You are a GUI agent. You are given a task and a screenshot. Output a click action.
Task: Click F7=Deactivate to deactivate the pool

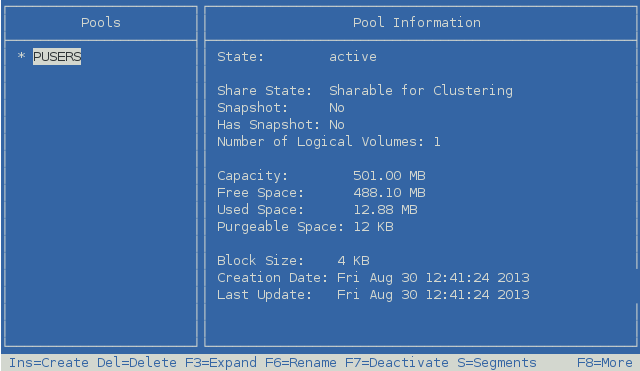397,362
